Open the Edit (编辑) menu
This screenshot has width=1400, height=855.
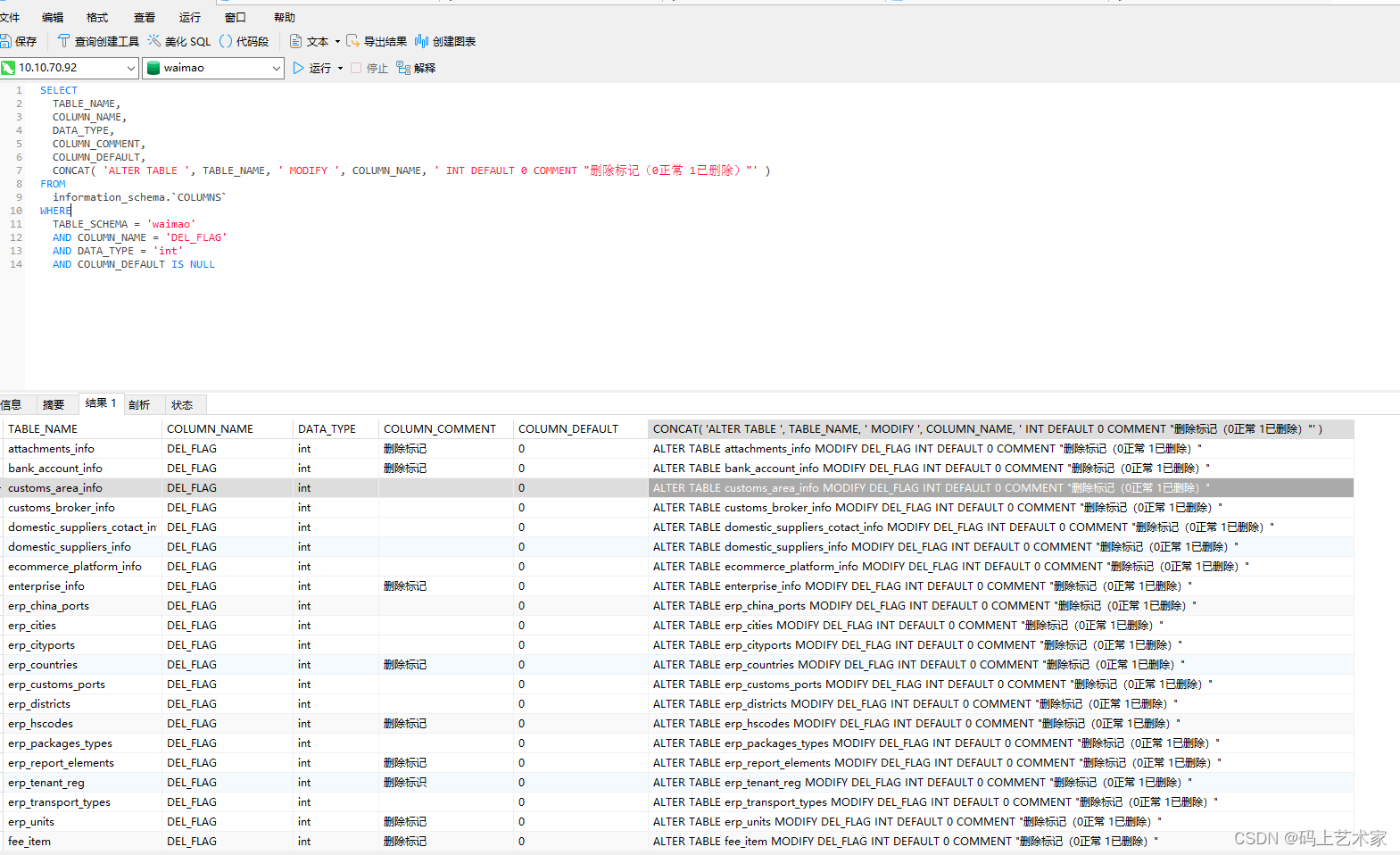[53, 17]
